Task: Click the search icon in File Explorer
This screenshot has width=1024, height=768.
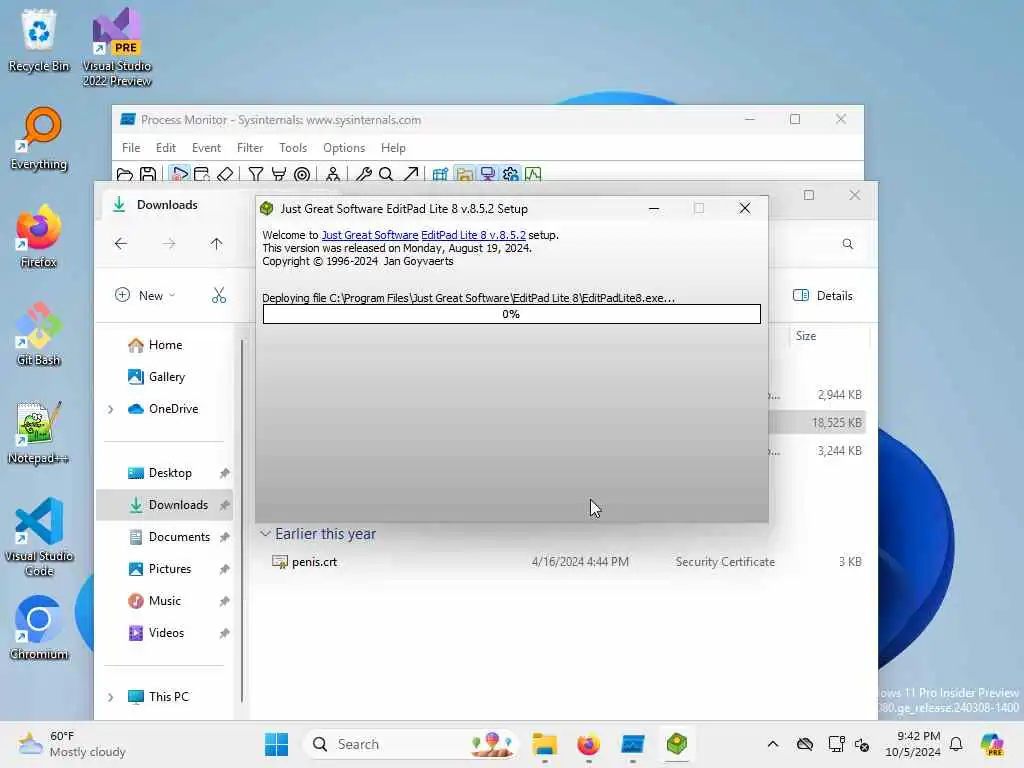Action: point(848,244)
